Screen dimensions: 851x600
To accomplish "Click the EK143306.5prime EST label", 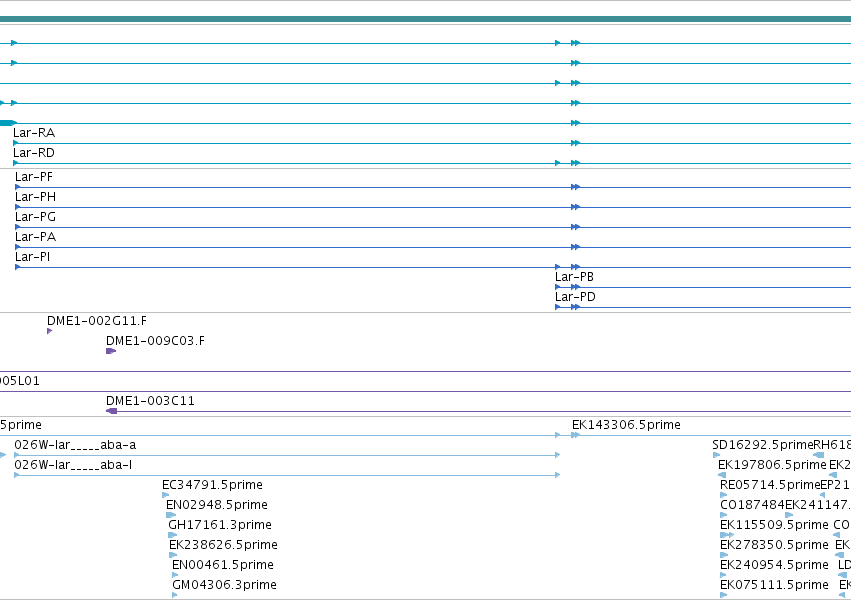I will pos(626,425).
